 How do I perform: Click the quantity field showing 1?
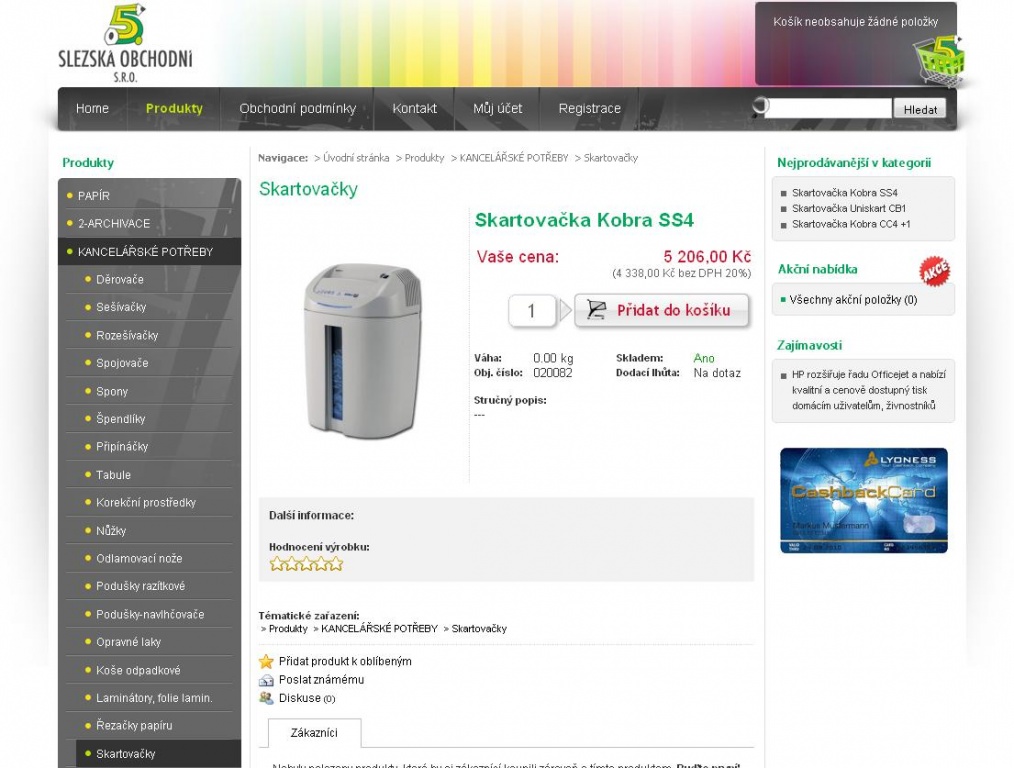tap(532, 311)
